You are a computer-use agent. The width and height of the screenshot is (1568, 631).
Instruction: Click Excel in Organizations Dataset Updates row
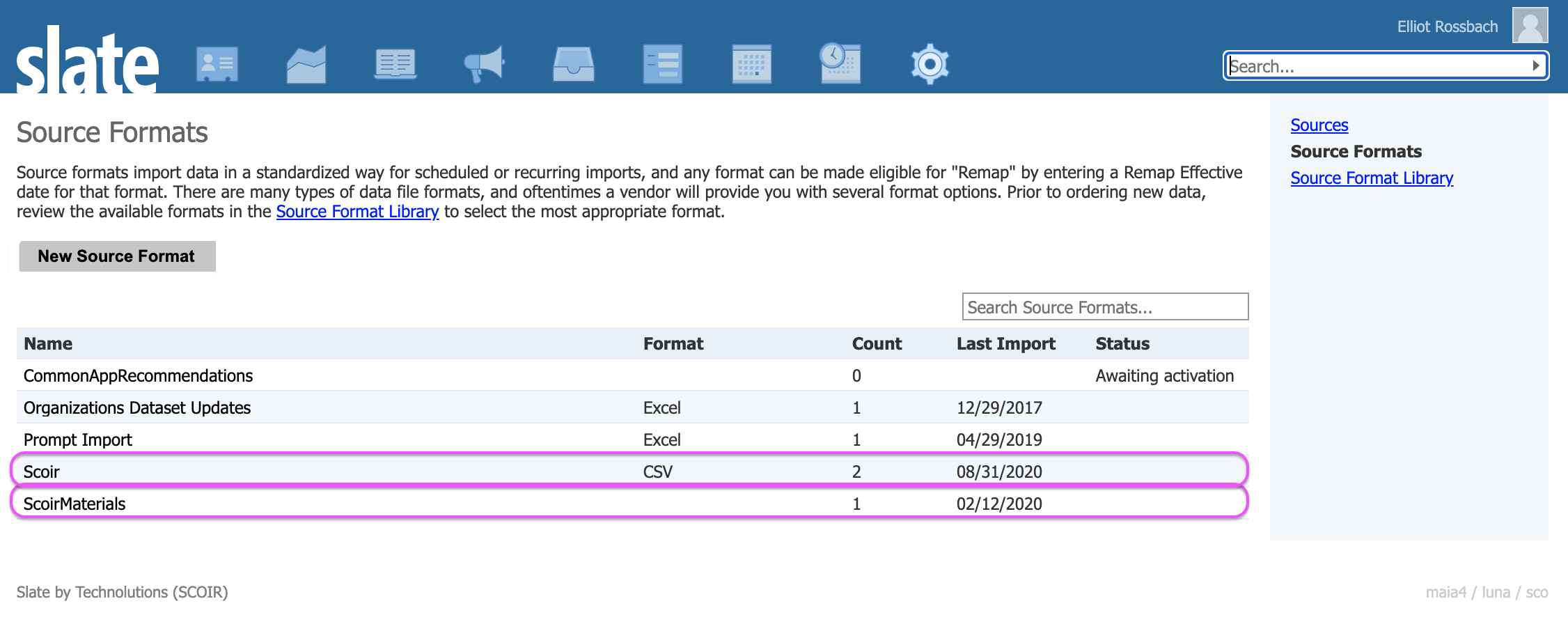click(x=662, y=408)
